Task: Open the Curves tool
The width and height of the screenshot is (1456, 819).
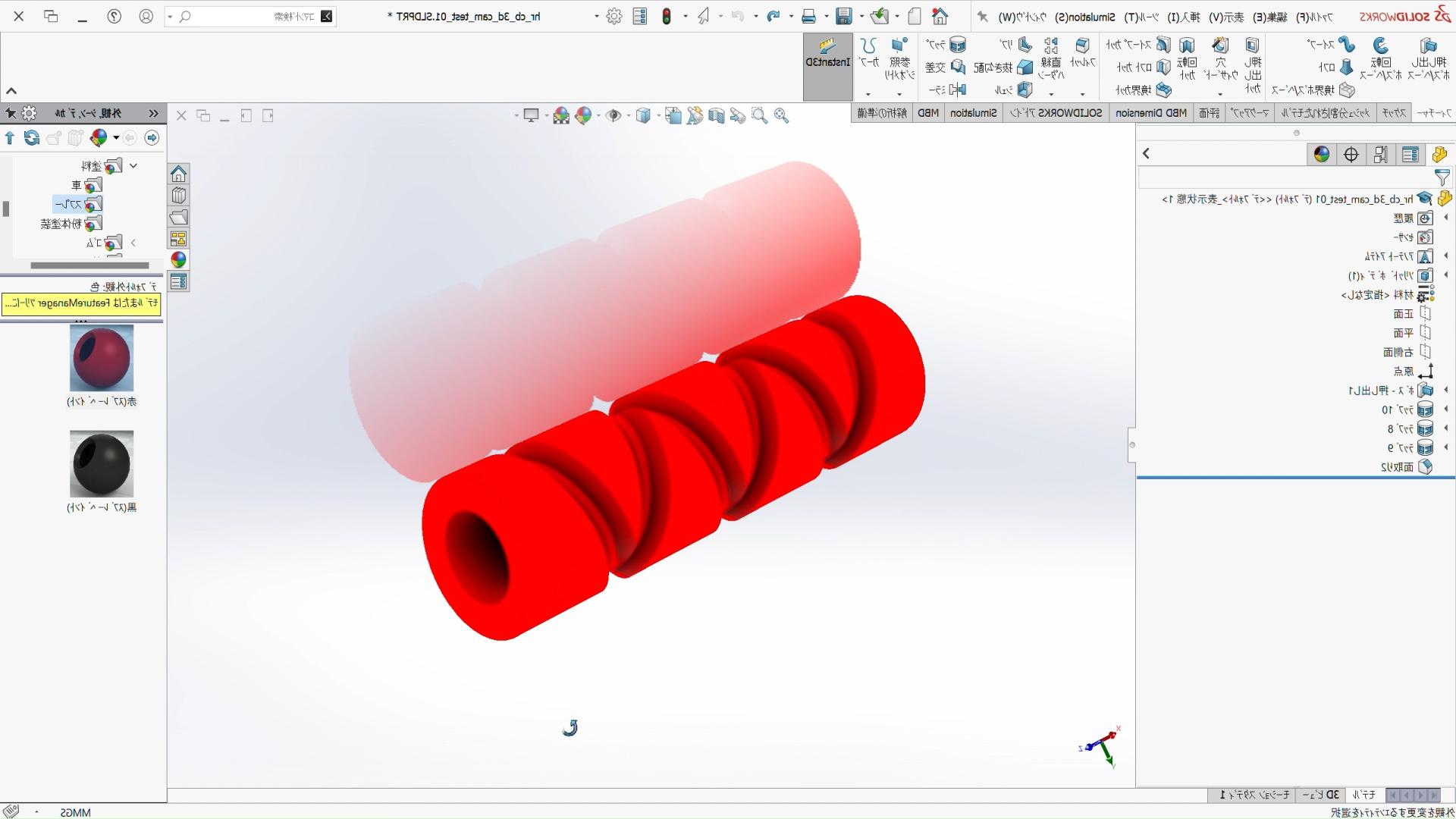Action: (x=869, y=53)
